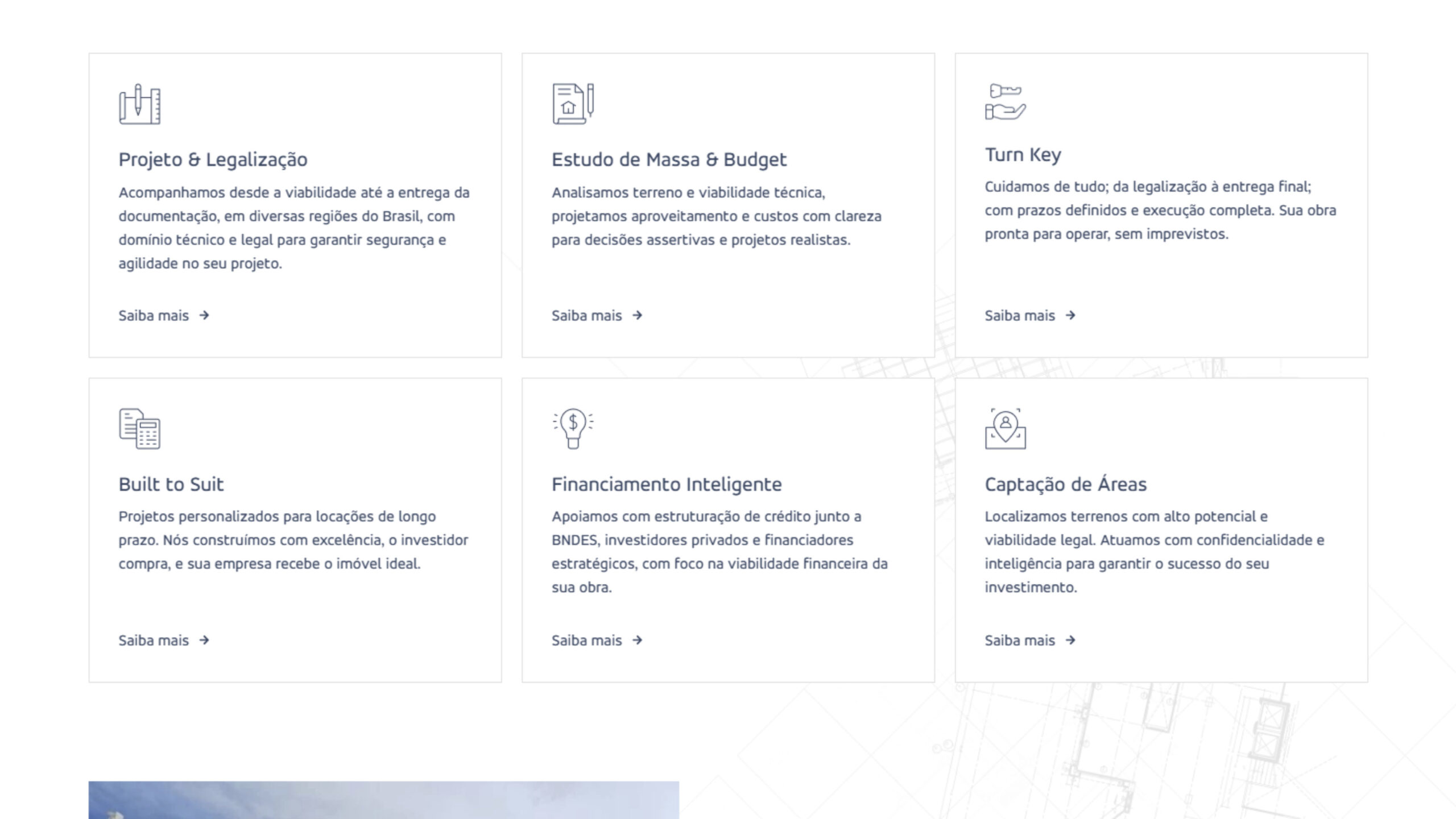This screenshot has width=1456, height=819.
Task: Click the Captação de Áreas heading
Action: click(1065, 485)
